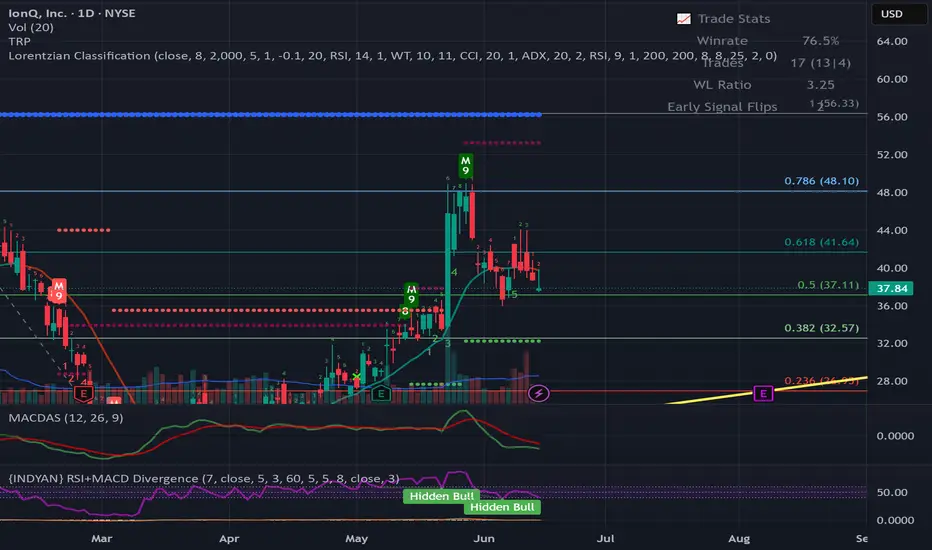Select the MACDAS (12, 26, 9) legend

pos(66,418)
